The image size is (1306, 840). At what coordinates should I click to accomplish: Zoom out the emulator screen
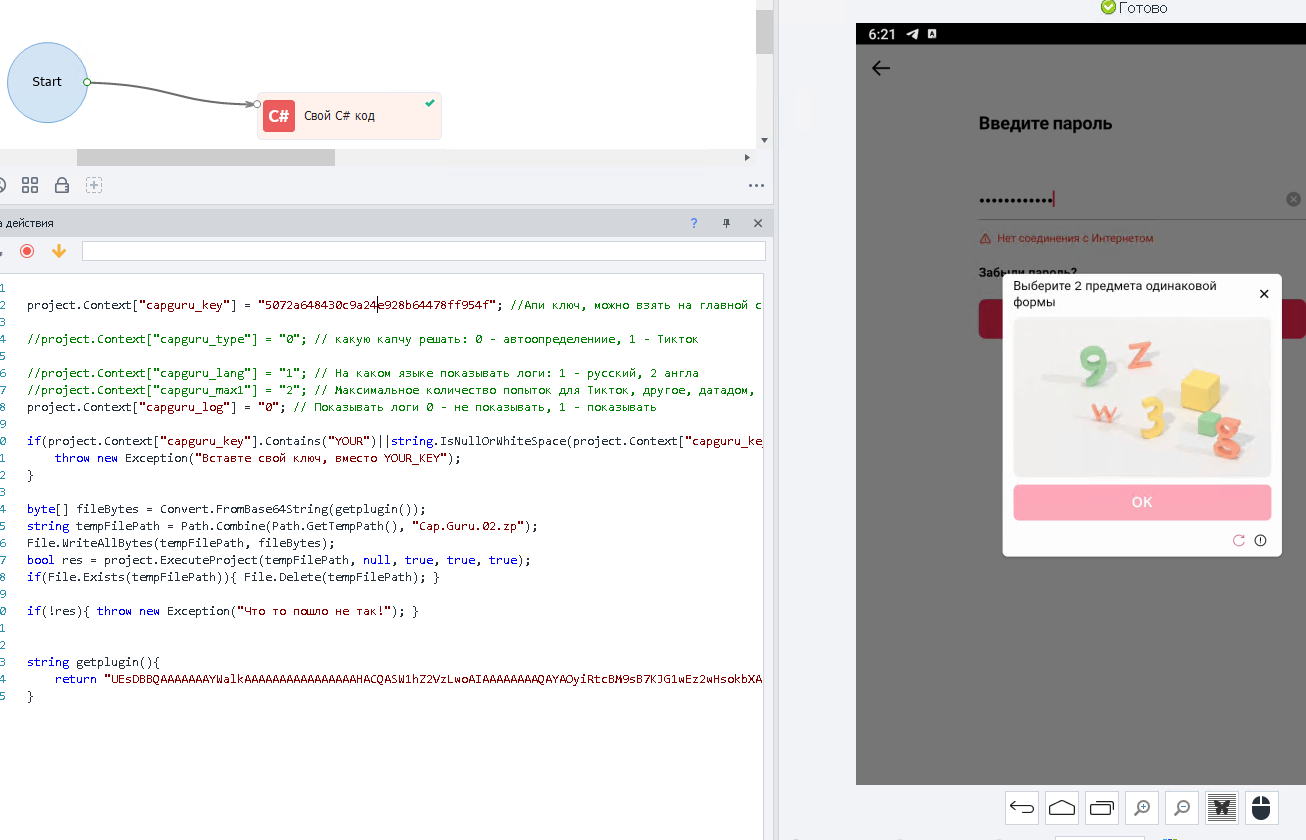click(1182, 807)
